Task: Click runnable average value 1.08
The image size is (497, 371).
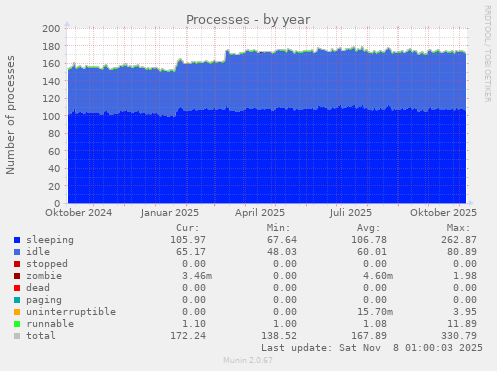Action: (x=375, y=324)
